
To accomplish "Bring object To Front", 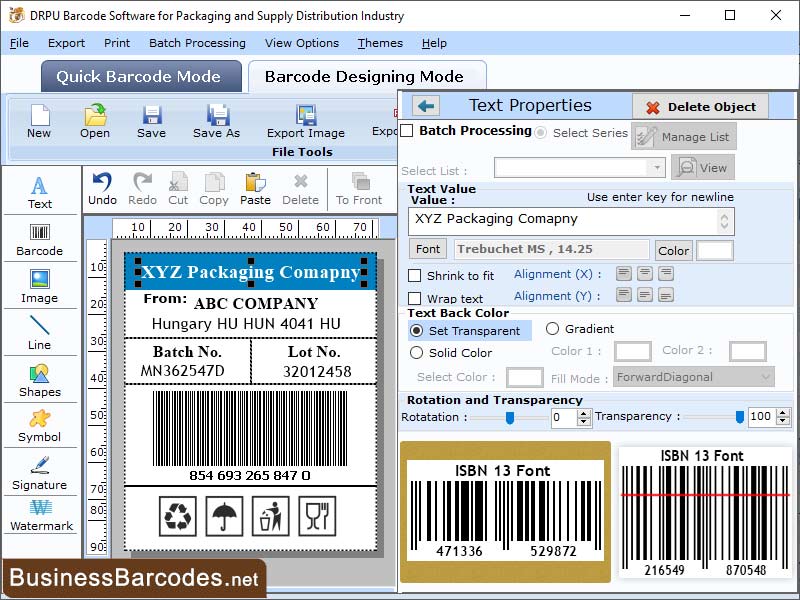I will point(361,185).
